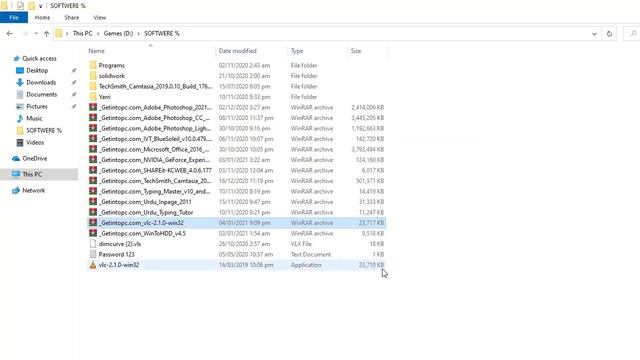
Task: Click file name _Getintopc.com_WinToHDD_v4.5
Action: (x=142, y=233)
